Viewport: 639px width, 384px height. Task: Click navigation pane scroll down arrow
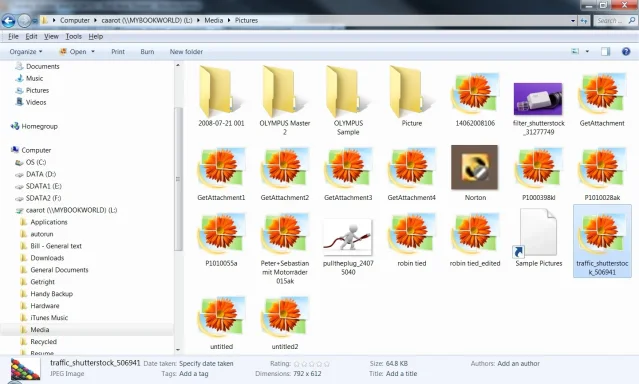pyautogui.click(x=178, y=349)
